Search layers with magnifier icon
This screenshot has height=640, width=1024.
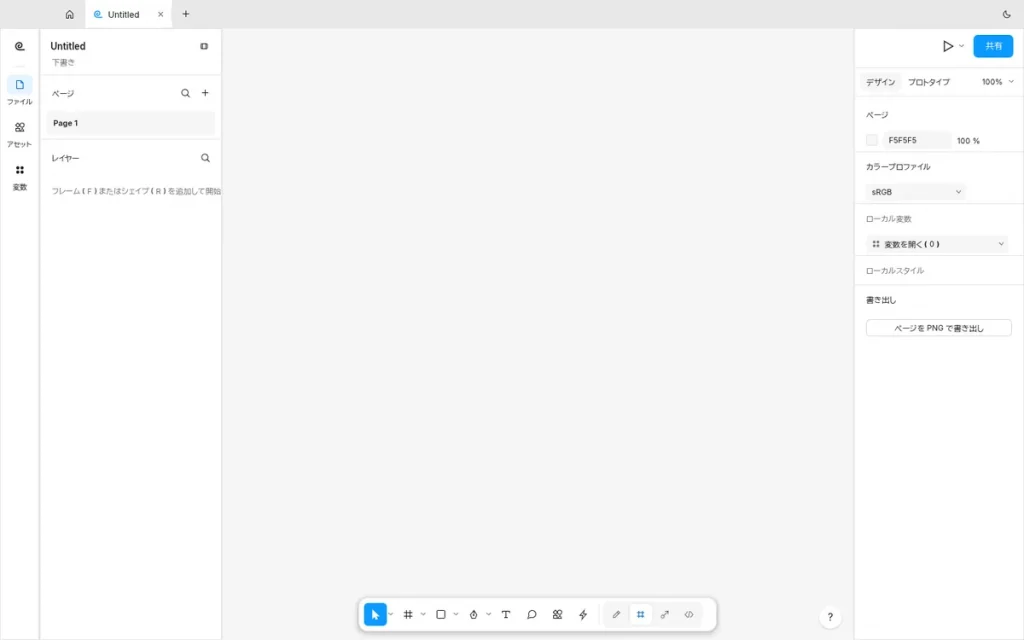pyautogui.click(x=205, y=158)
